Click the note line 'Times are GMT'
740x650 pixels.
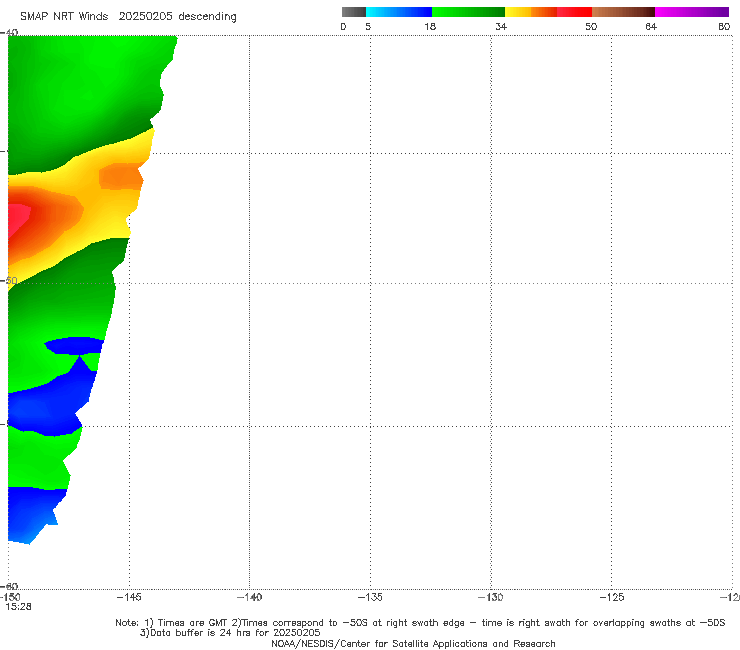pyautogui.click(x=193, y=623)
